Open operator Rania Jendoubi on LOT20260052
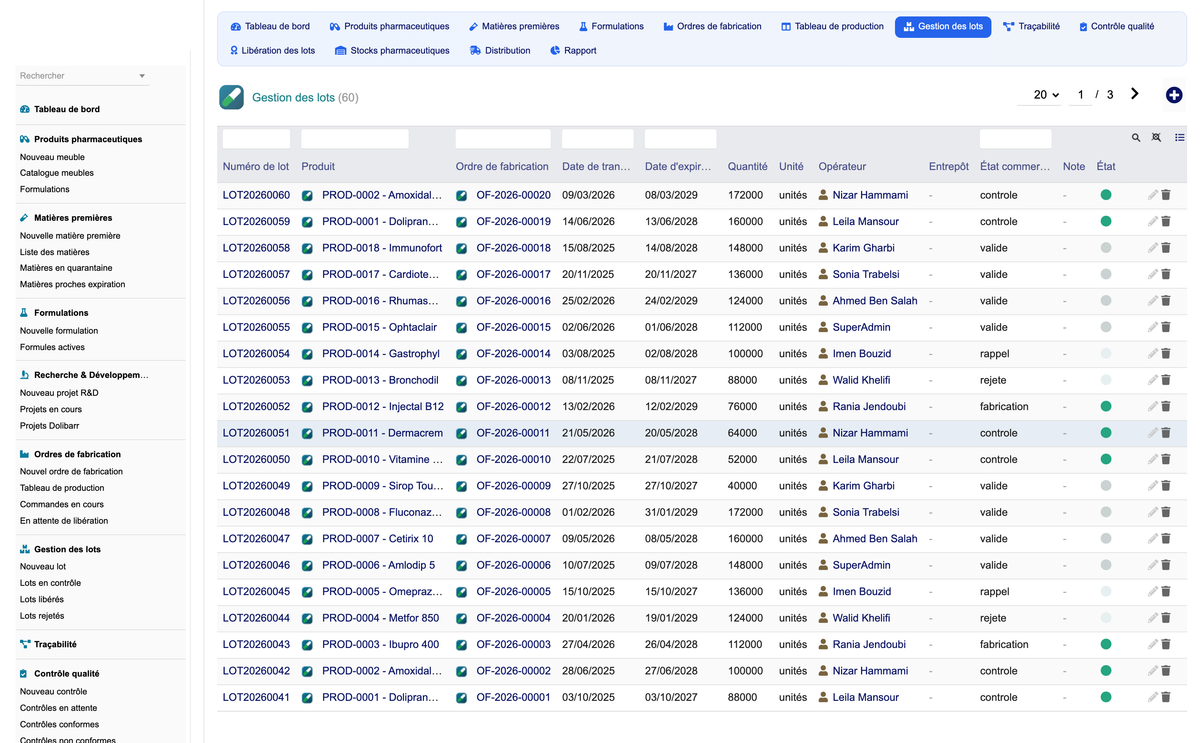Screen dimensions: 1200x743 (869, 407)
